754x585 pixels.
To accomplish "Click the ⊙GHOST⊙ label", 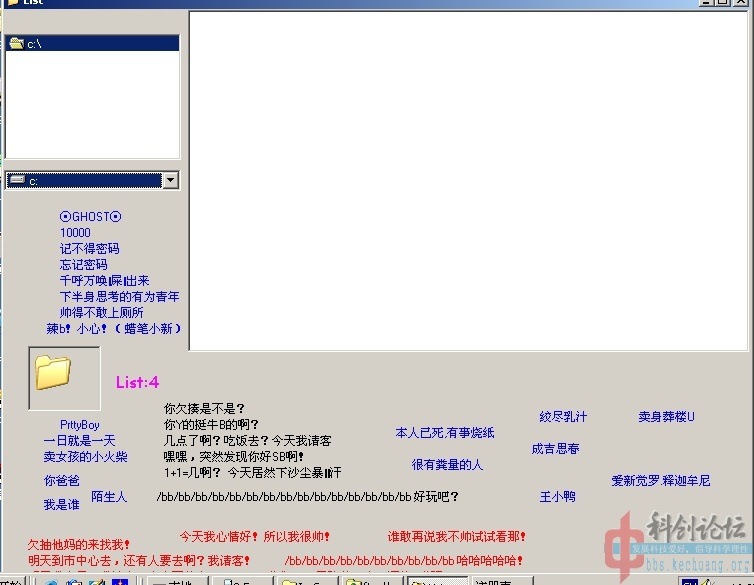I will tap(90, 217).
